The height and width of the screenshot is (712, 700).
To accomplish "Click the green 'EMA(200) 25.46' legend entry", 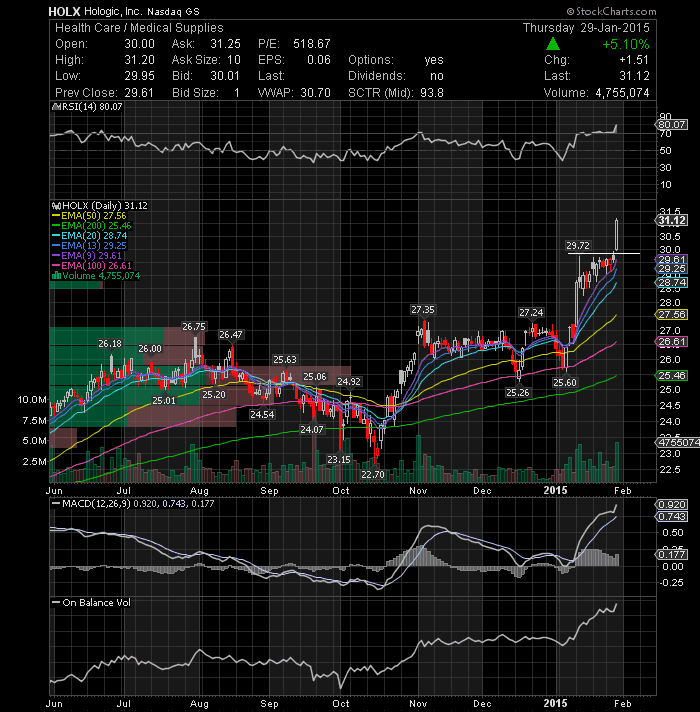I will coord(92,226).
